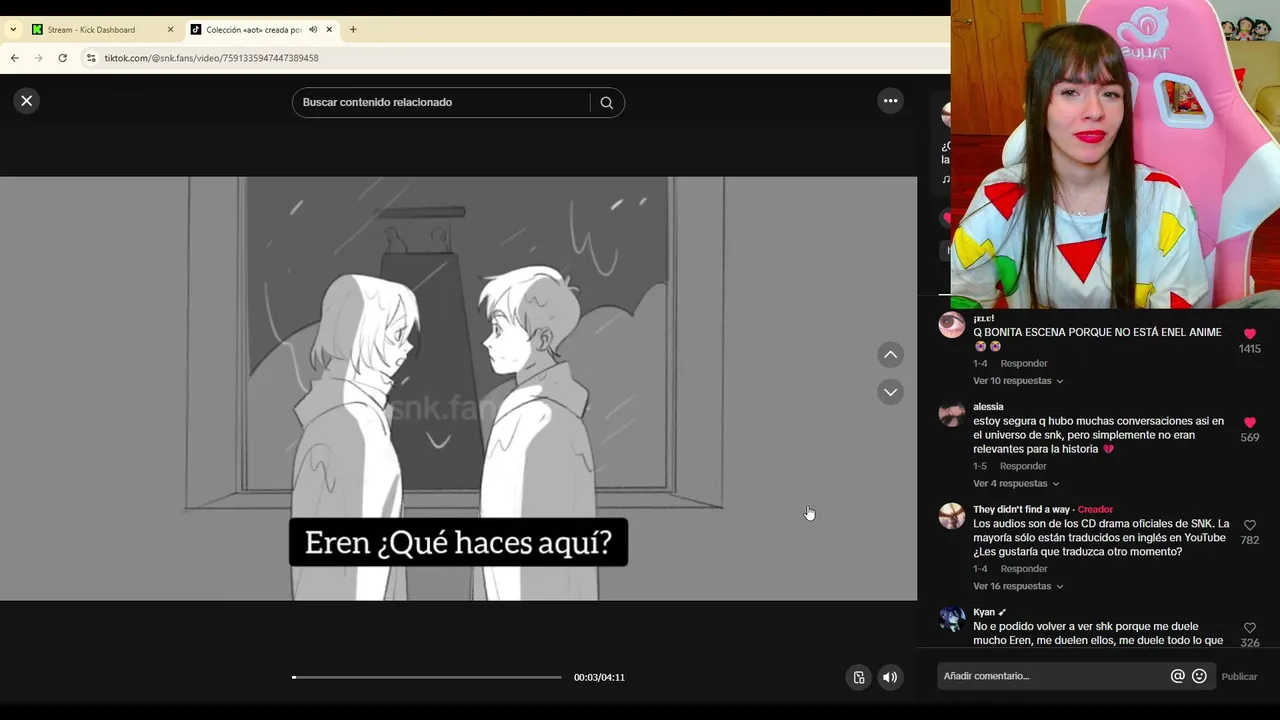The width and height of the screenshot is (1280, 720).
Task: Click the Publicar button
Action: [x=1239, y=676]
